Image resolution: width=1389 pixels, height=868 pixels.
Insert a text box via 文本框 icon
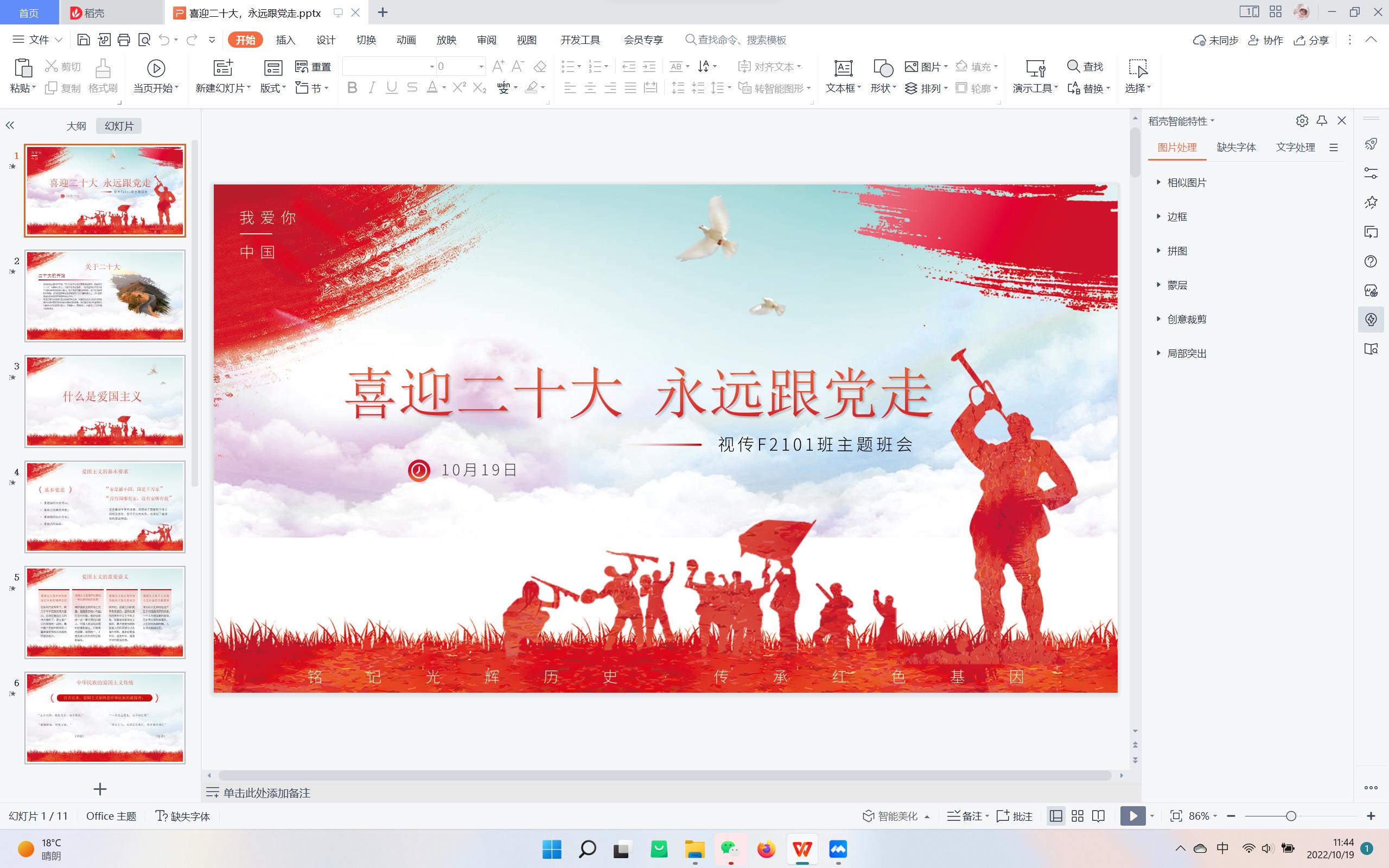click(843, 69)
